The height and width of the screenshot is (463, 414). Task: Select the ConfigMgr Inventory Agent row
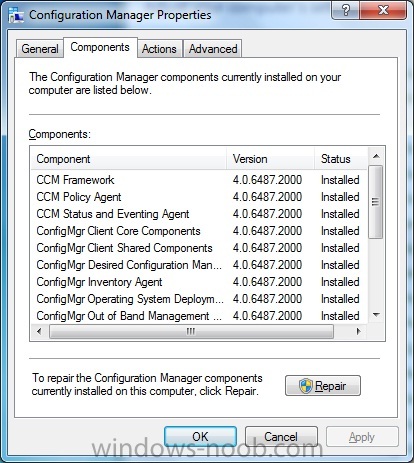pos(198,282)
